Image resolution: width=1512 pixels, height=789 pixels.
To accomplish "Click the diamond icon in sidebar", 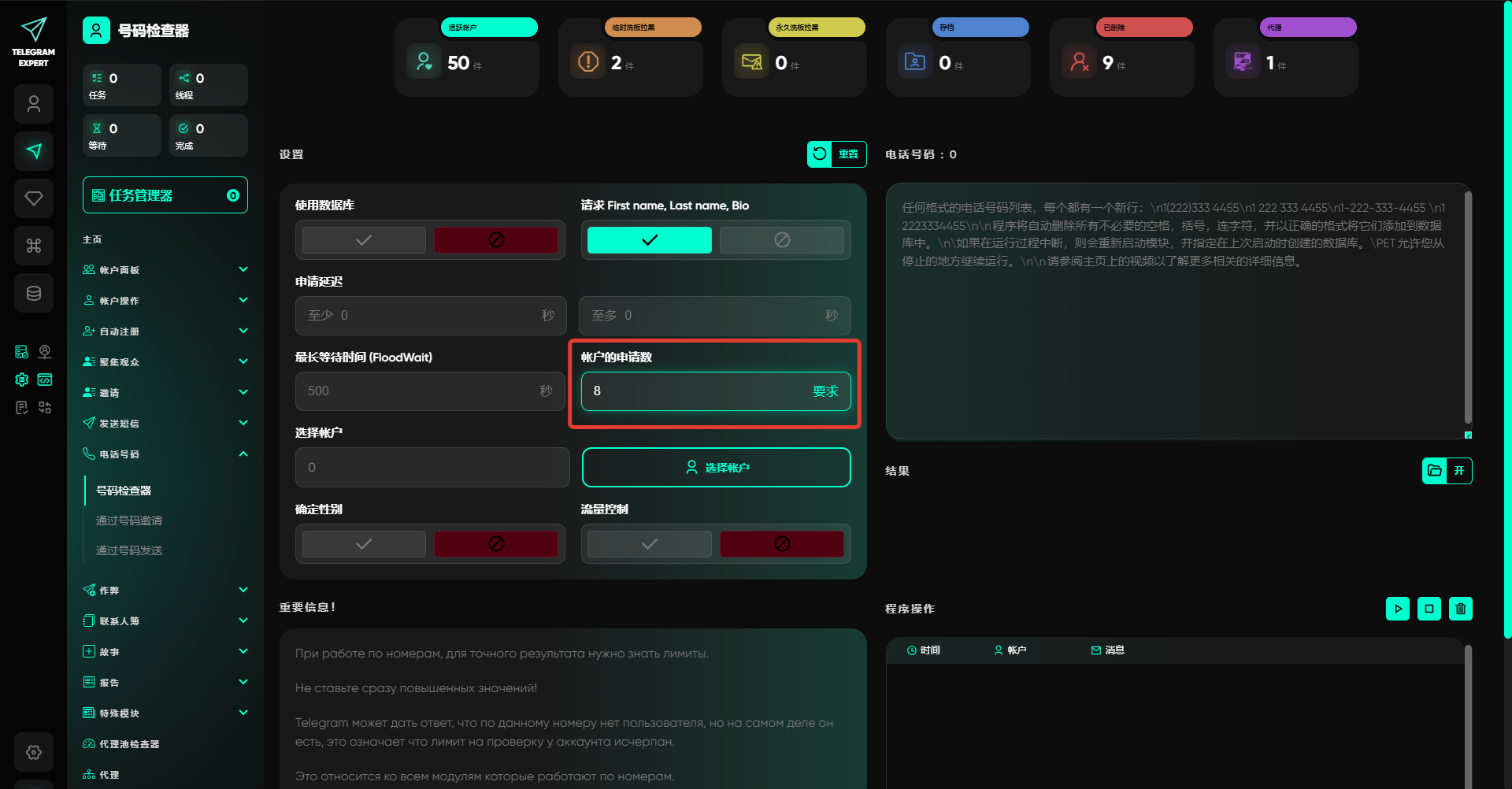I will point(34,198).
